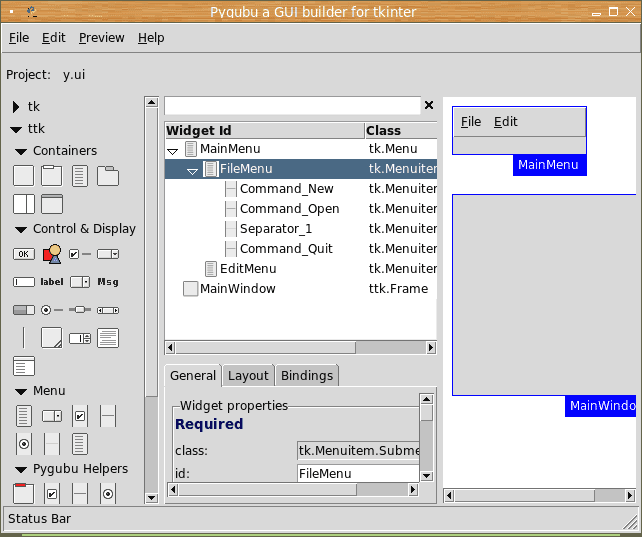Choose the Combobox widget icon in Control & Display
The width and height of the screenshot is (642, 537).
point(108,254)
